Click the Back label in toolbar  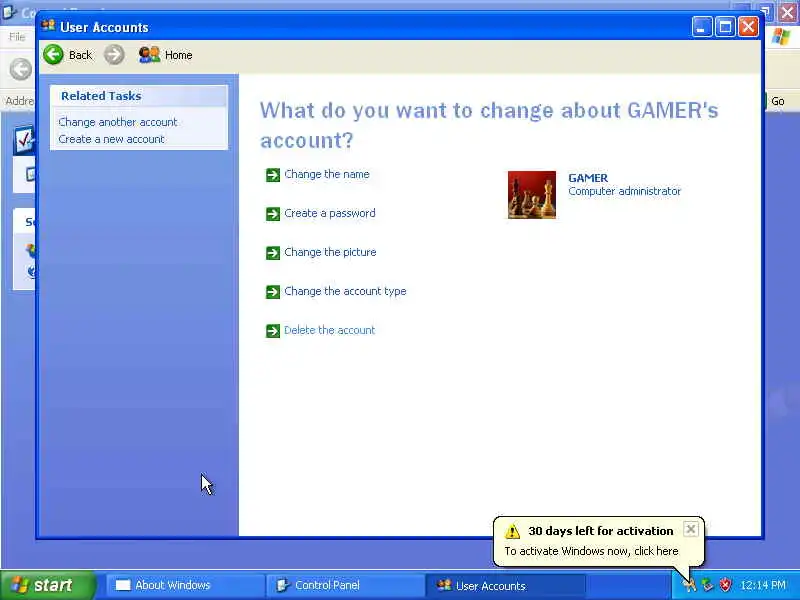coord(81,55)
